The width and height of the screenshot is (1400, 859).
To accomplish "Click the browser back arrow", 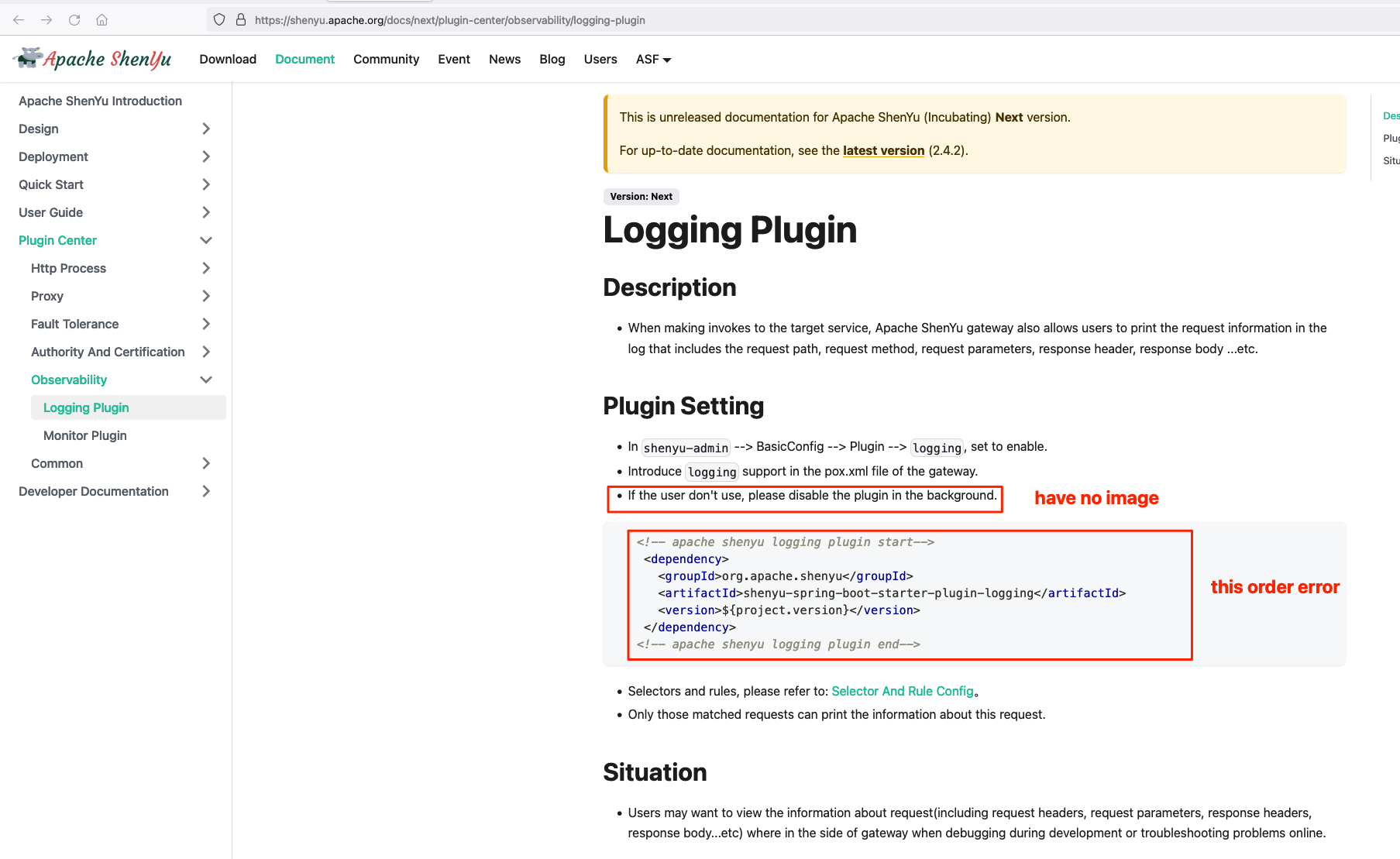I will [19, 20].
